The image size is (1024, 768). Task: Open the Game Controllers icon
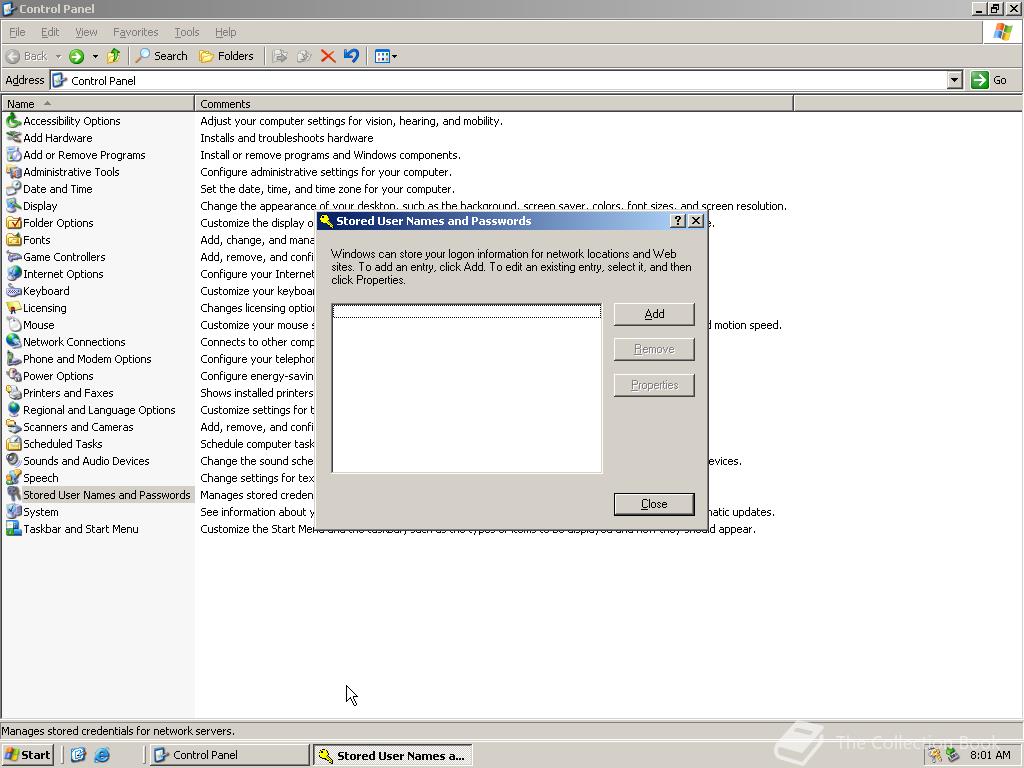(x=14, y=257)
